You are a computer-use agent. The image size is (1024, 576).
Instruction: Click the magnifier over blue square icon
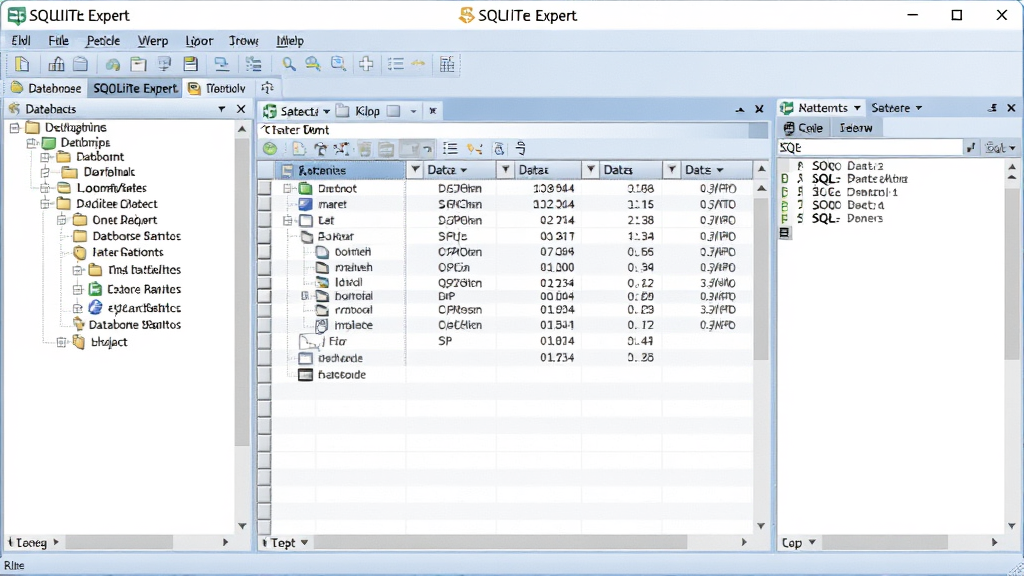click(x=338, y=64)
